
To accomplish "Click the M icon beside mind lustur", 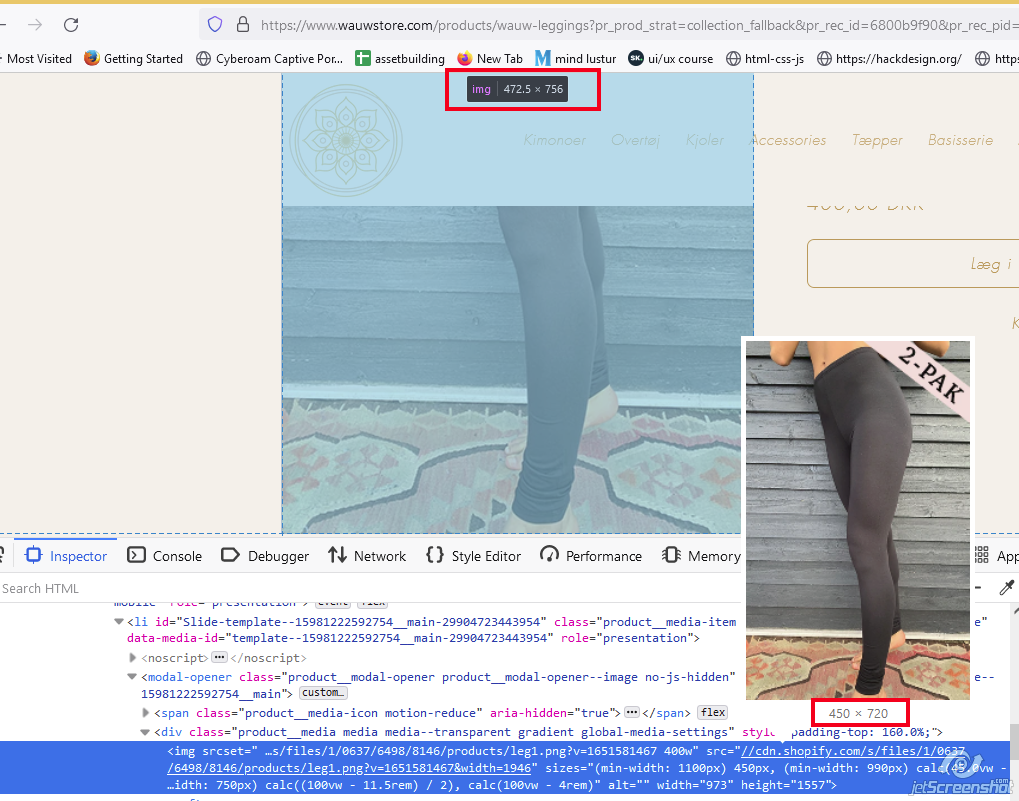I will [543, 58].
